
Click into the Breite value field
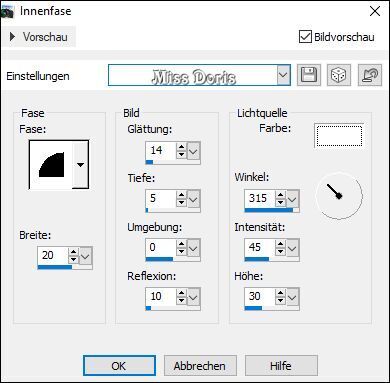tap(53, 256)
